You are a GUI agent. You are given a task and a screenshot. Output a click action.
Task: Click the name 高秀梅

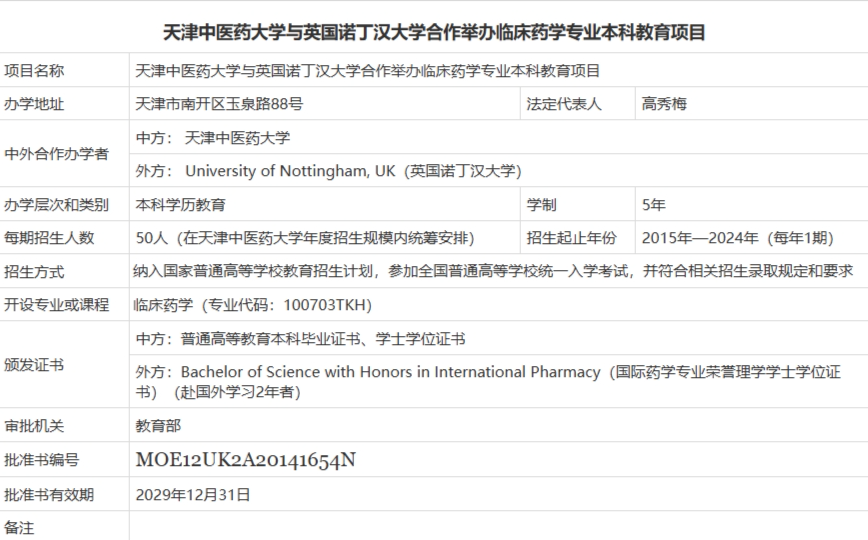tap(664, 104)
